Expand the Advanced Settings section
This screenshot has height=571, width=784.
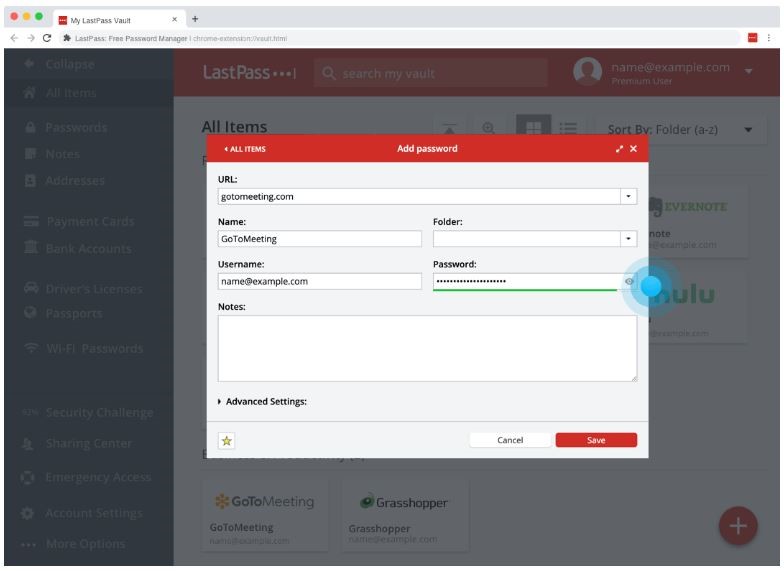point(262,402)
